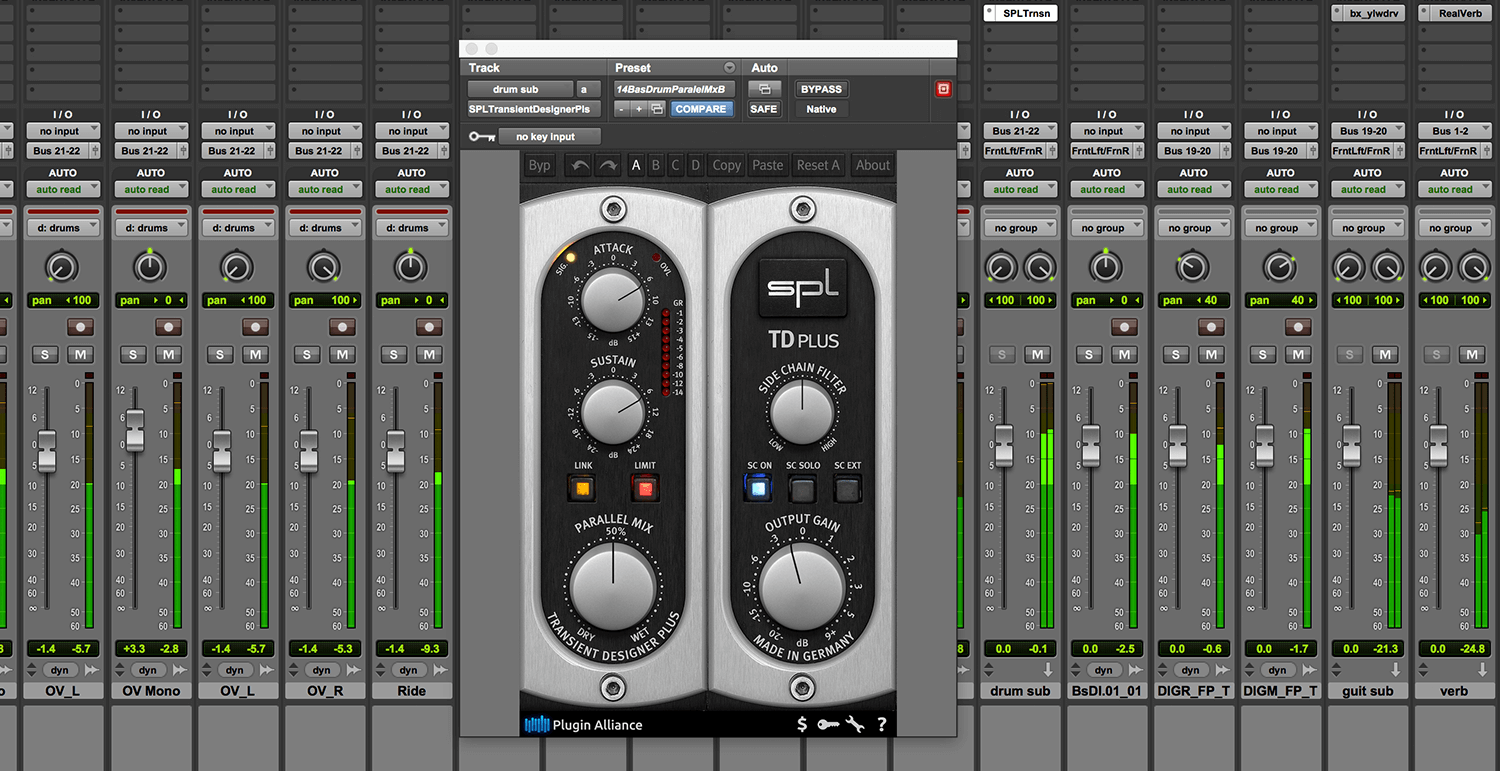1500x771 pixels.
Task: Open the license key icon in the plugin footer
Action: pos(828,725)
